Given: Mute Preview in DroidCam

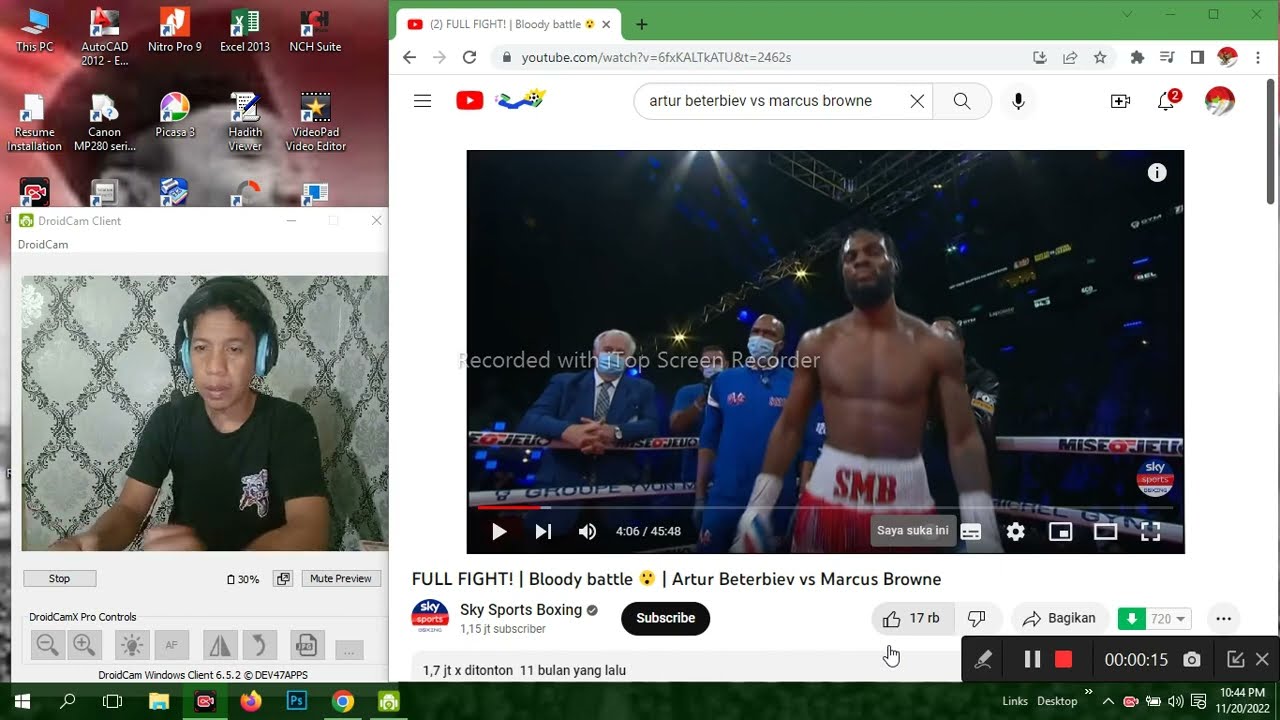Looking at the screenshot, I should point(340,579).
